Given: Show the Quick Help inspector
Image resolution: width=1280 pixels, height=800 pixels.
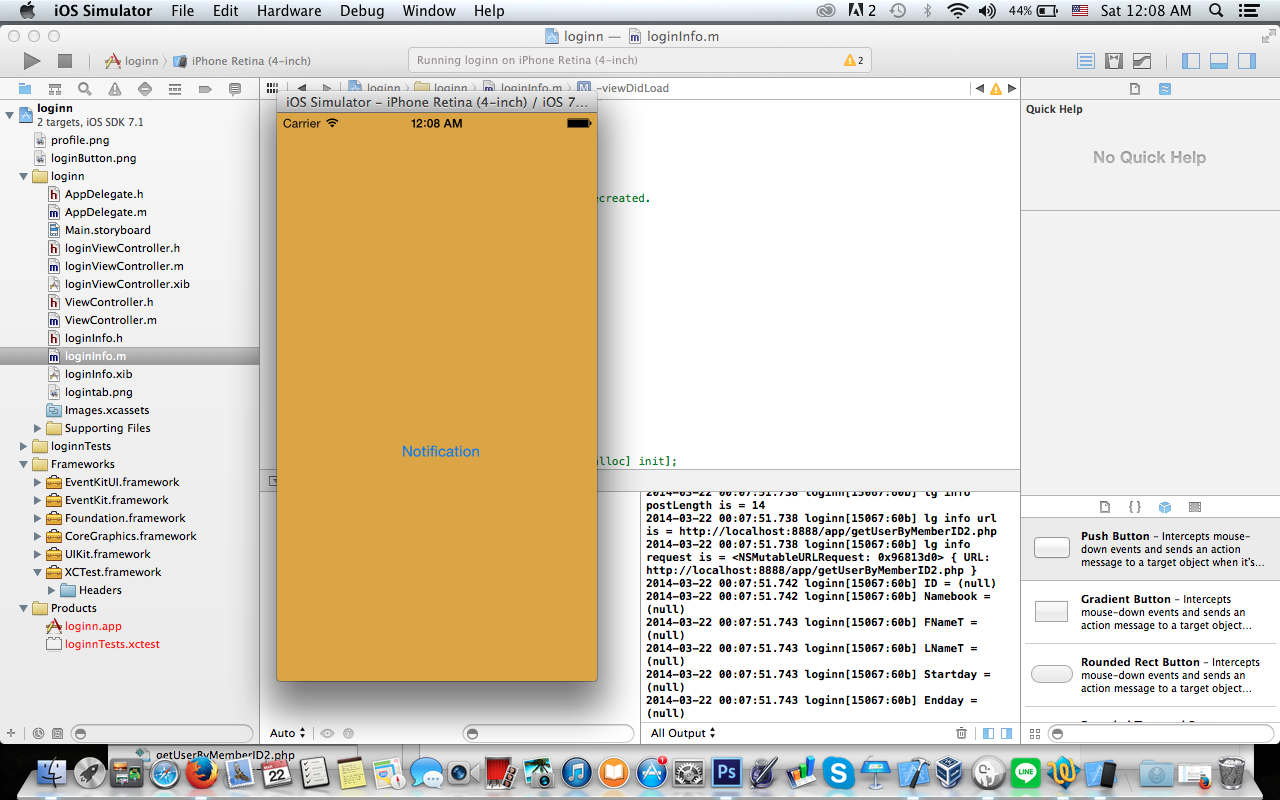Looking at the screenshot, I should (x=1165, y=89).
